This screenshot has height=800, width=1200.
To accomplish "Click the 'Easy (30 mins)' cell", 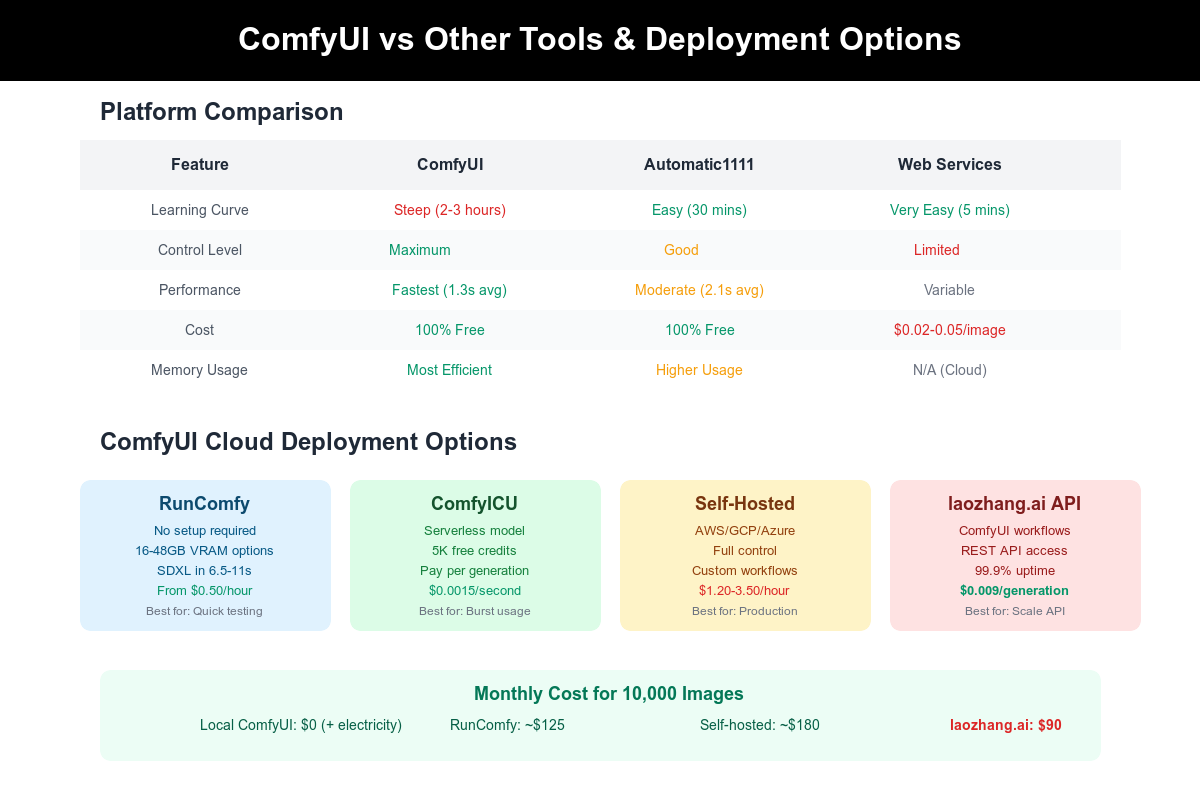I will (x=699, y=210).
